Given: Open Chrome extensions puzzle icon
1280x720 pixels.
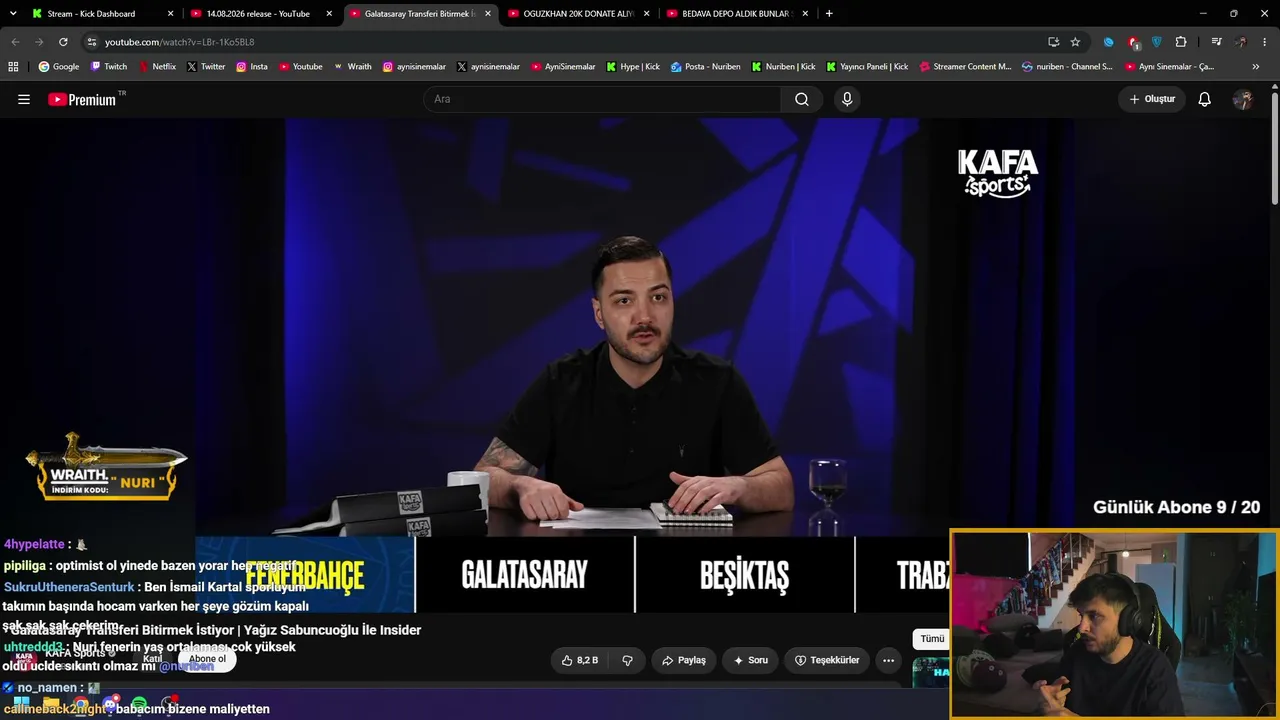Looking at the screenshot, I should (x=1181, y=42).
